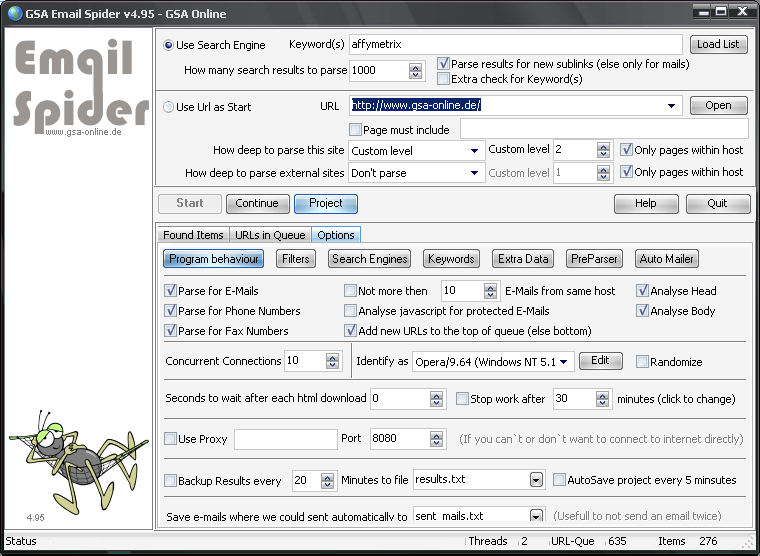Click the Edit button next to Identify as
Image resolution: width=760 pixels, height=556 pixels.
pos(600,361)
